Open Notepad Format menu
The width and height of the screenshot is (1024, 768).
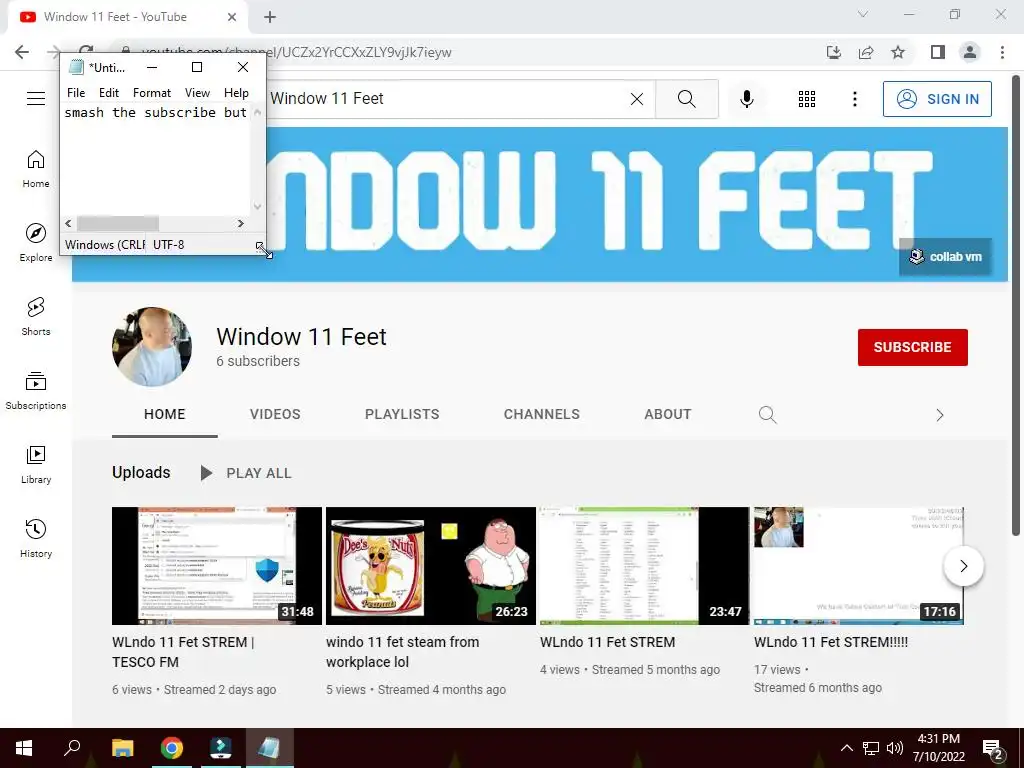(152, 93)
